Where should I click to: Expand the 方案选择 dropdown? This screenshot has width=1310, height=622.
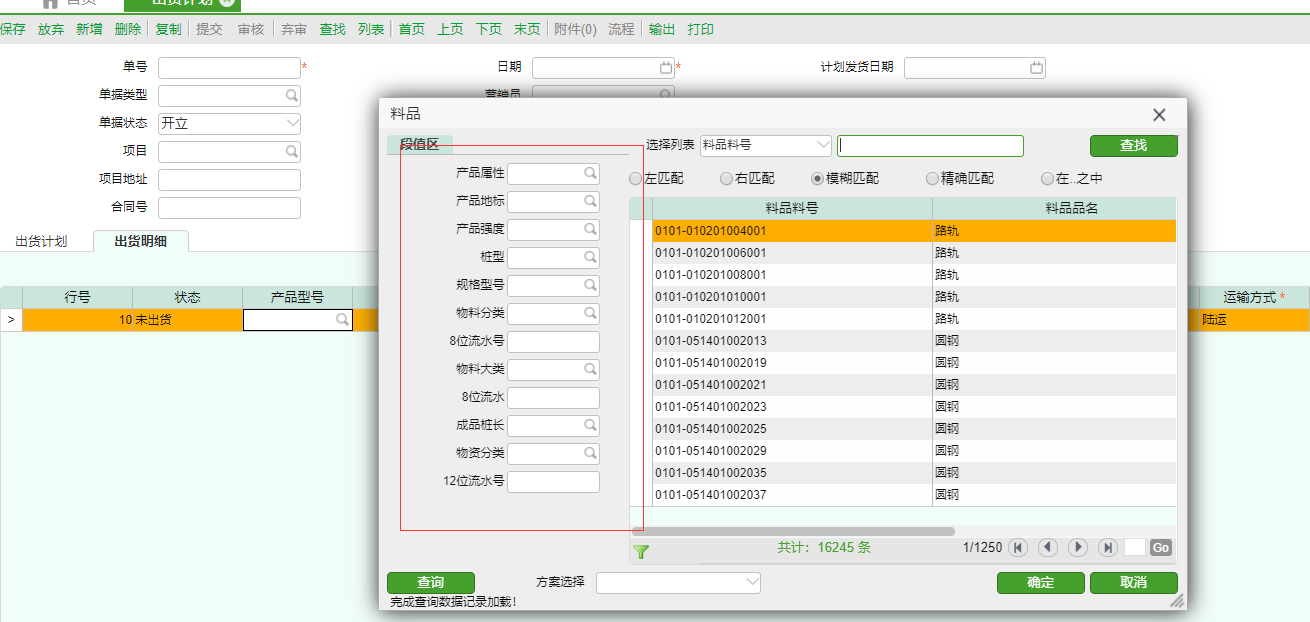tap(751, 582)
